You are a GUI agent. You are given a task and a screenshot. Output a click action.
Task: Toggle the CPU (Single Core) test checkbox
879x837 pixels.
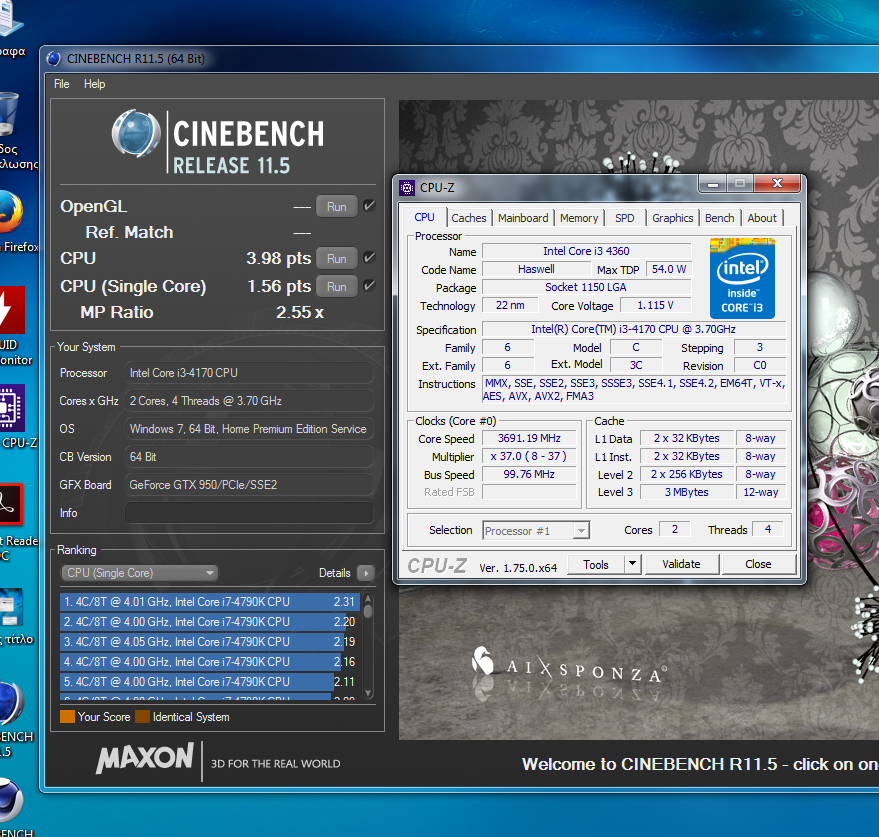point(369,286)
